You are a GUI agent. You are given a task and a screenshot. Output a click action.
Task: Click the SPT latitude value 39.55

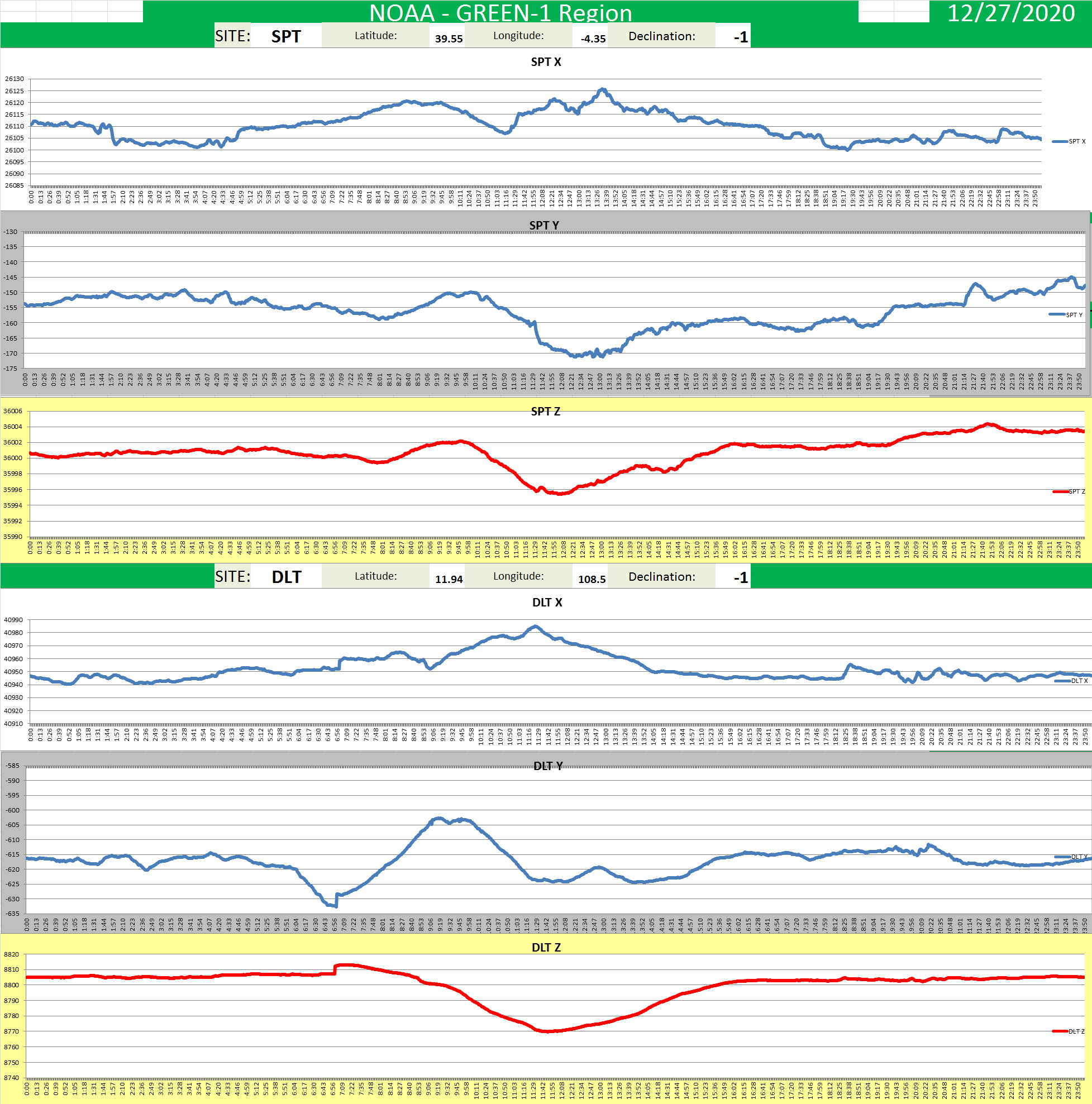tap(448, 39)
